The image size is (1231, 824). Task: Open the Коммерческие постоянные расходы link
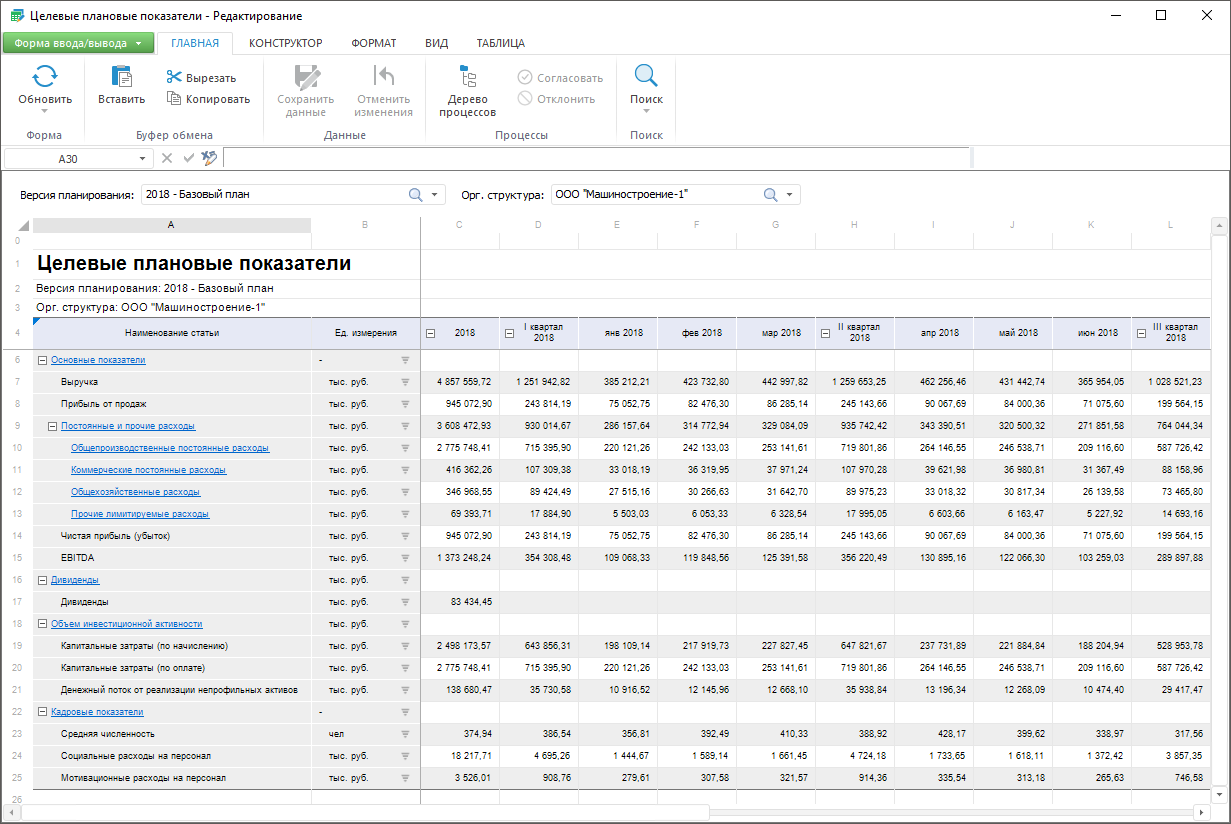pos(148,470)
